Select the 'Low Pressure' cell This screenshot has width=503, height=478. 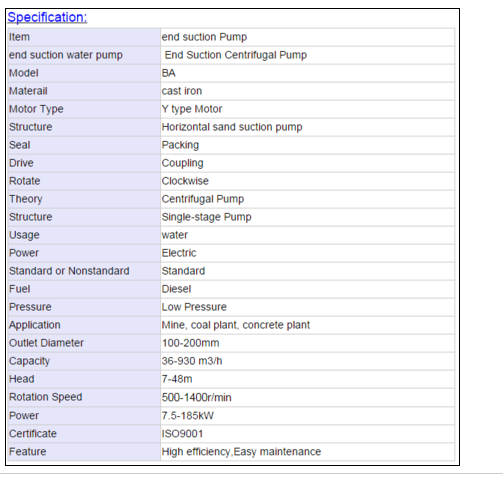pos(307,307)
